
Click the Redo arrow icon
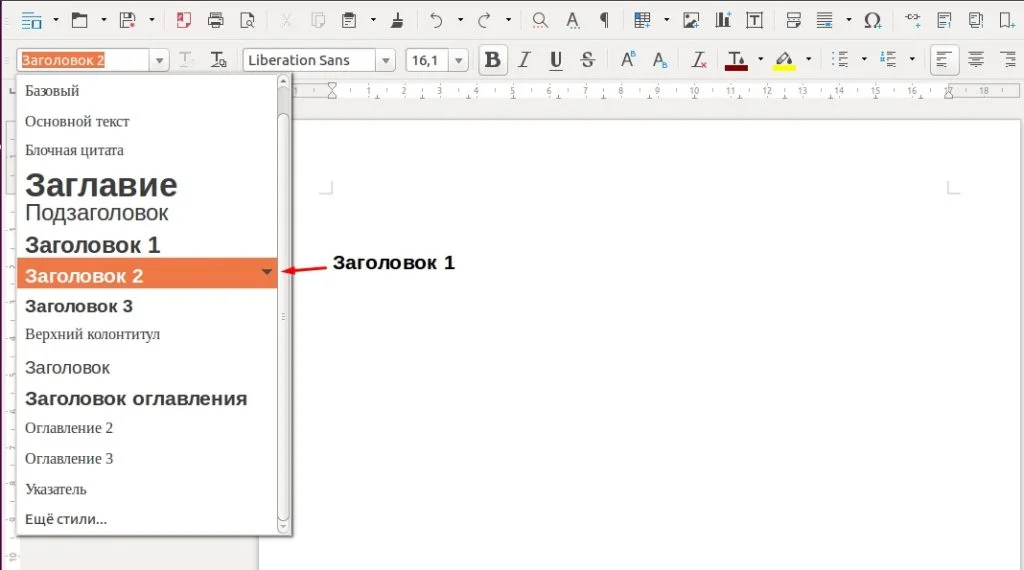pos(484,20)
